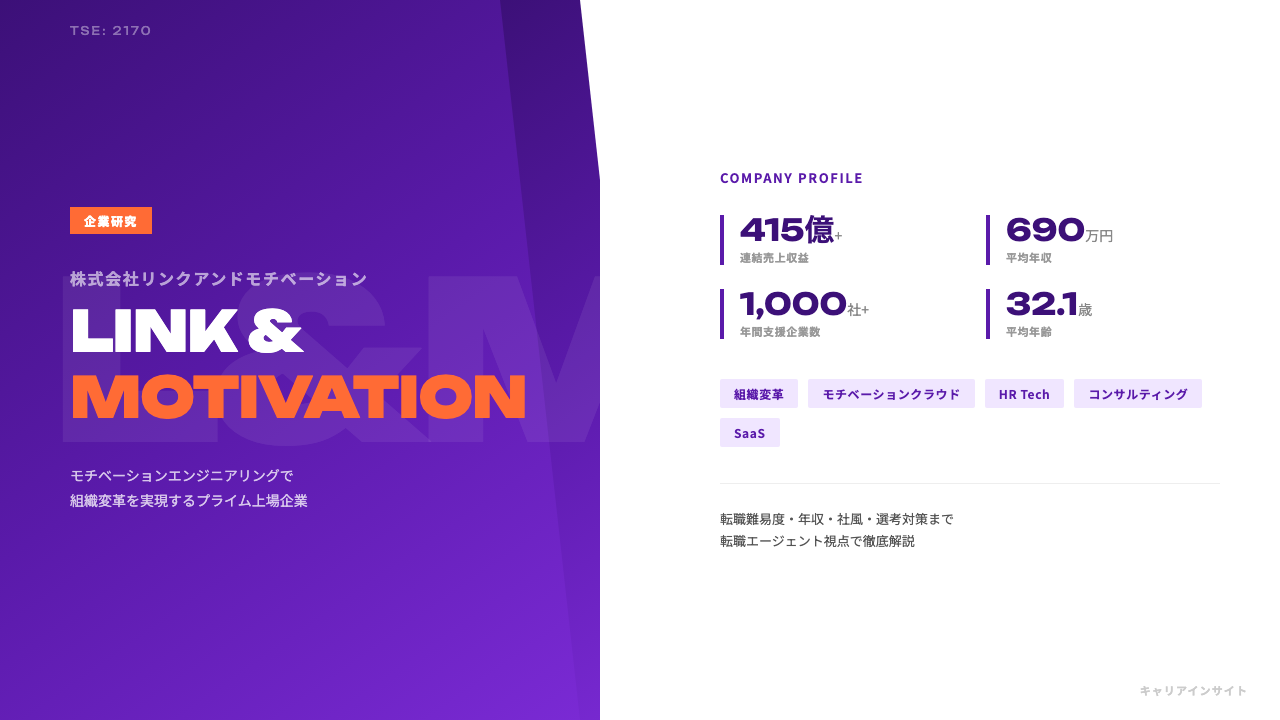Click the モチベーションエンジニアリングで tagline line
The width and height of the screenshot is (1280, 720).
[182, 475]
